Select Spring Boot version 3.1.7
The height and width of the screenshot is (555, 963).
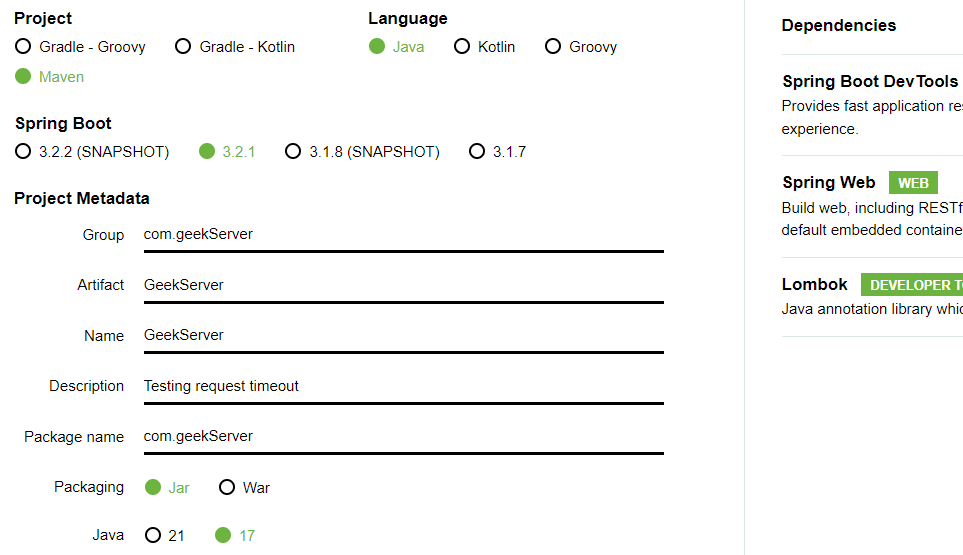(477, 152)
